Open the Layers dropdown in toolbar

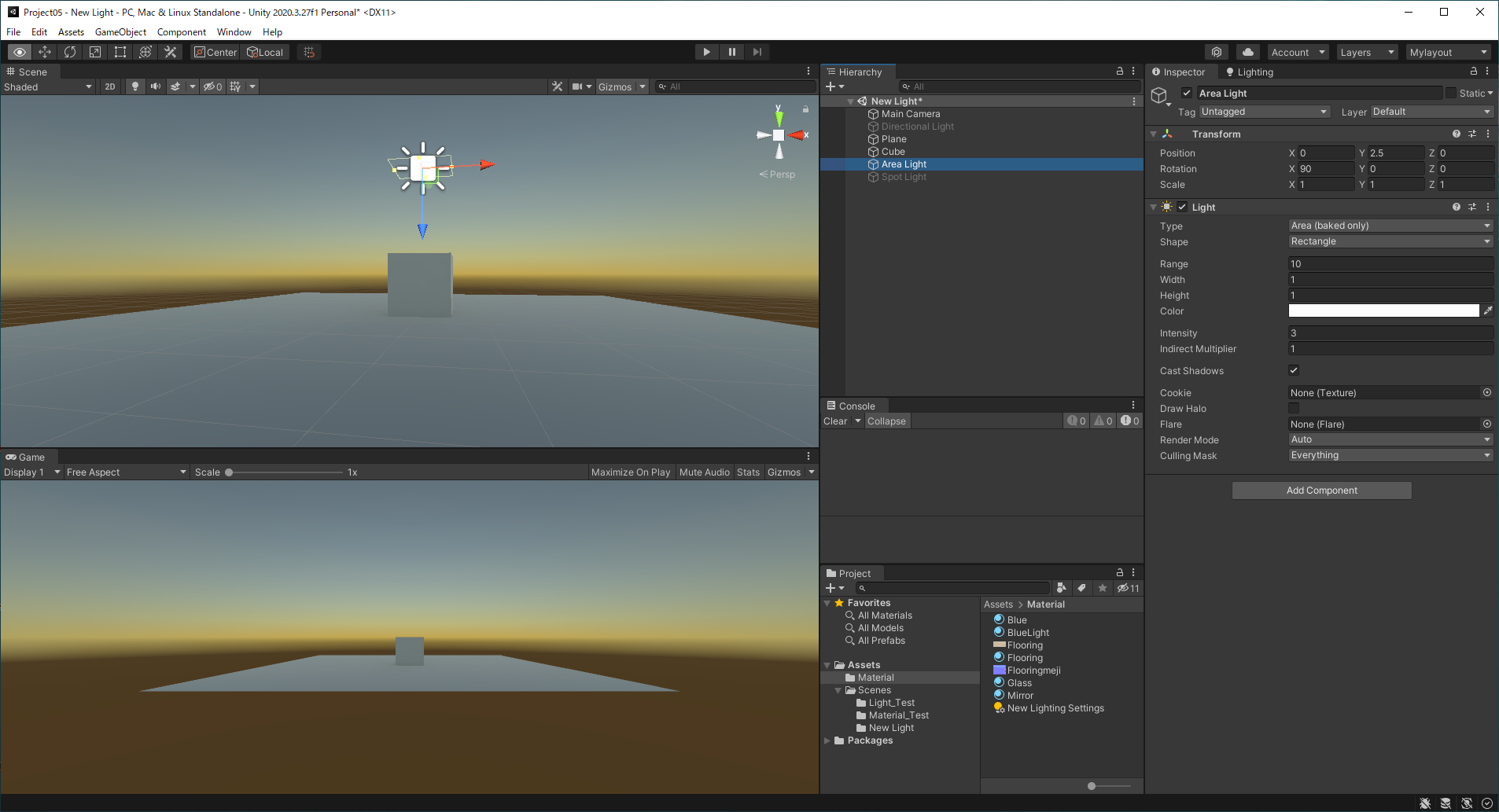pyautogui.click(x=1367, y=52)
